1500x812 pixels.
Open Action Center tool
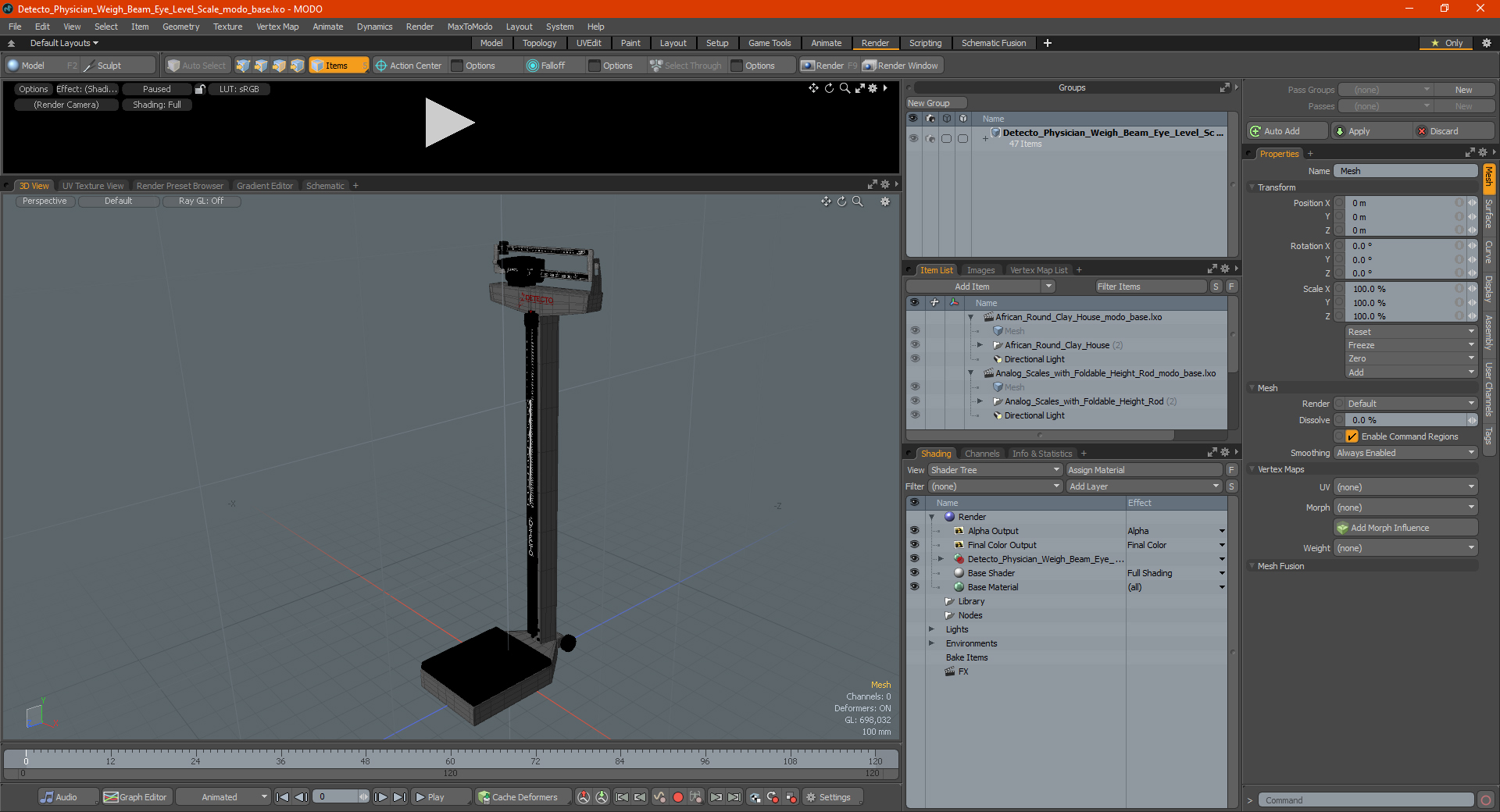click(x=409, y=66)
